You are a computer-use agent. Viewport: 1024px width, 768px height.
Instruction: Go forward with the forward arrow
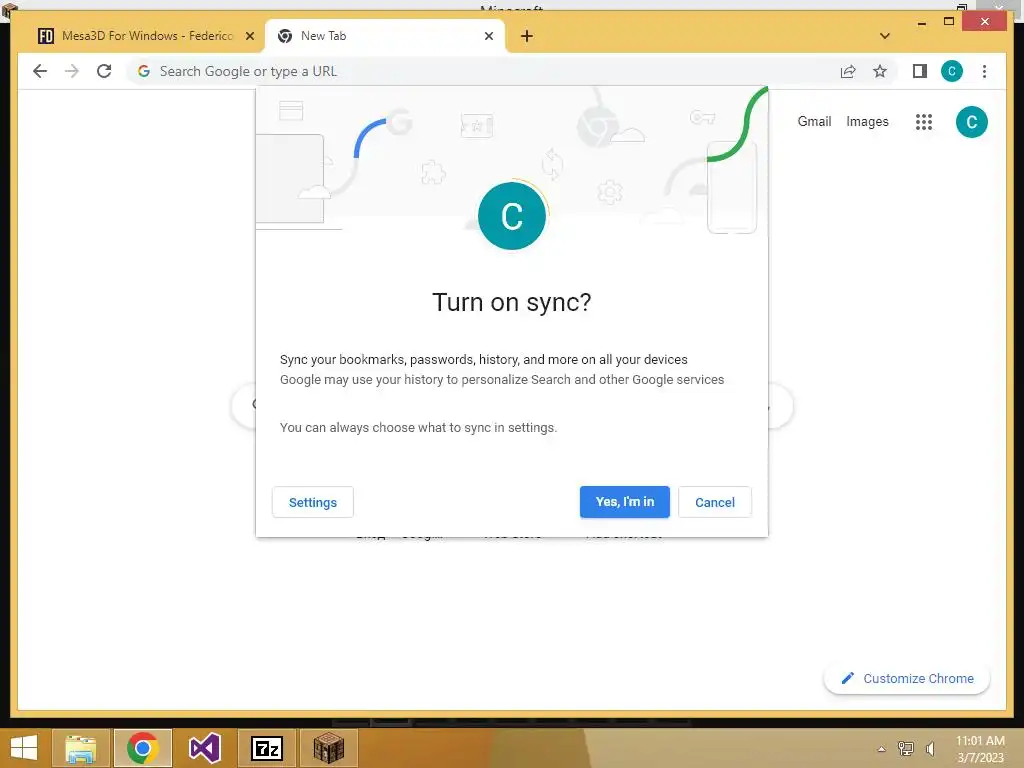(72, 71)
